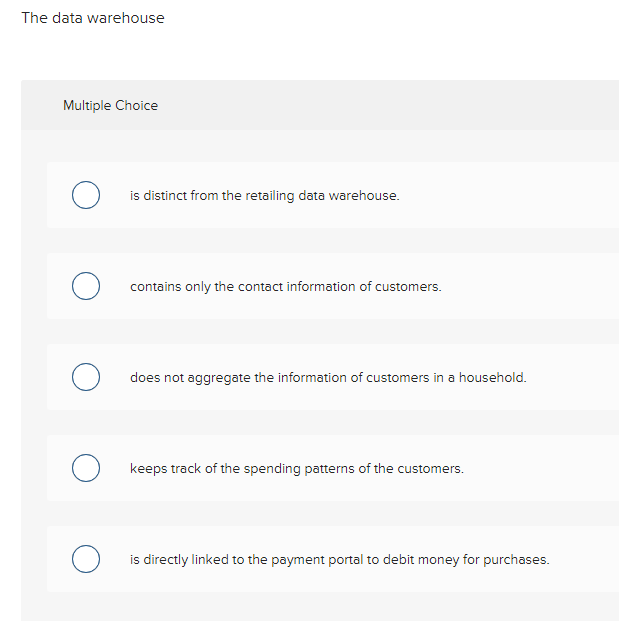Click the question text 'The data warehouse'
619x621 pixels.
tap(93, 18)
